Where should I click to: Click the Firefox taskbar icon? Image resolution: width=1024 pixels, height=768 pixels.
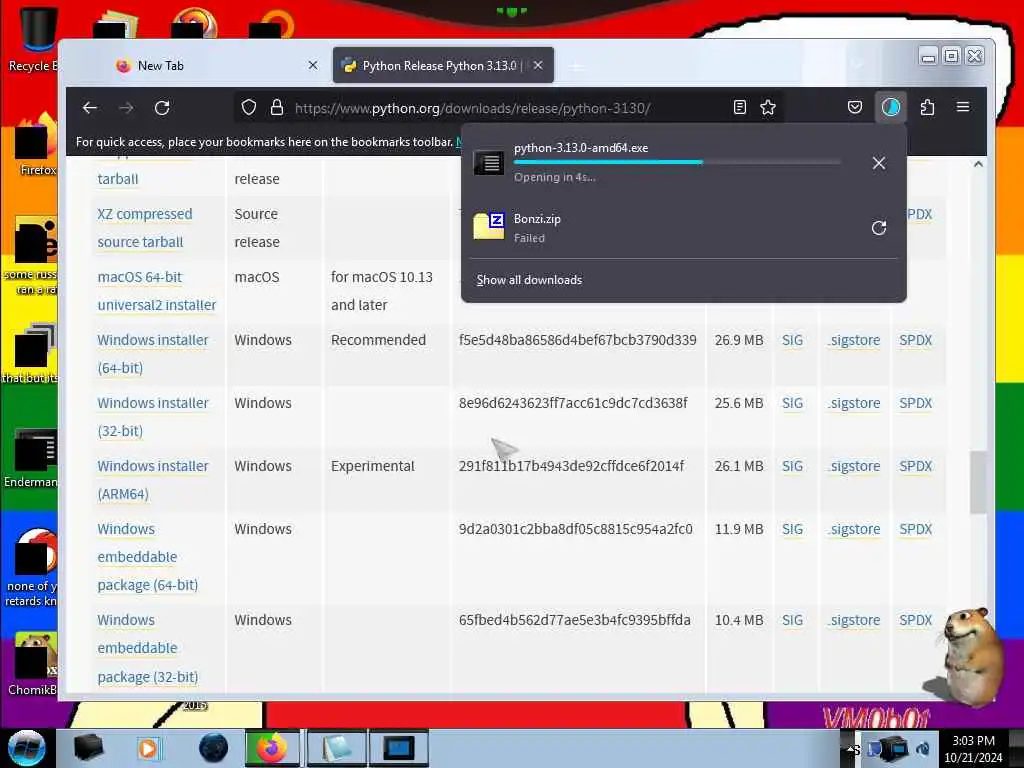pyautogui.click(x=272, y=748)
